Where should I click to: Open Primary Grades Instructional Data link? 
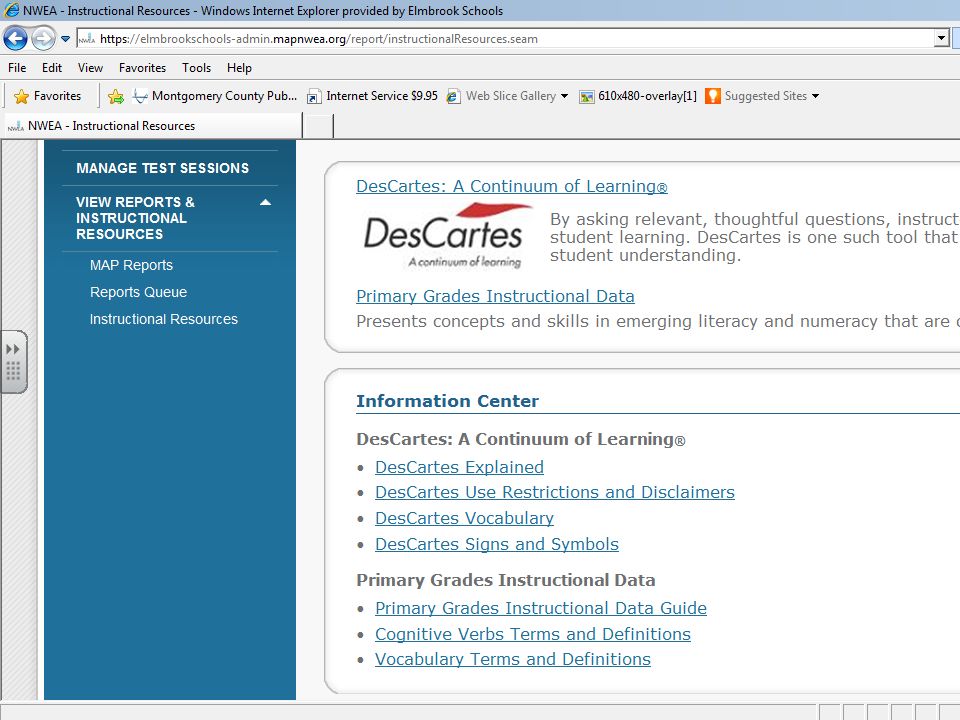click(x=495, y=296)
